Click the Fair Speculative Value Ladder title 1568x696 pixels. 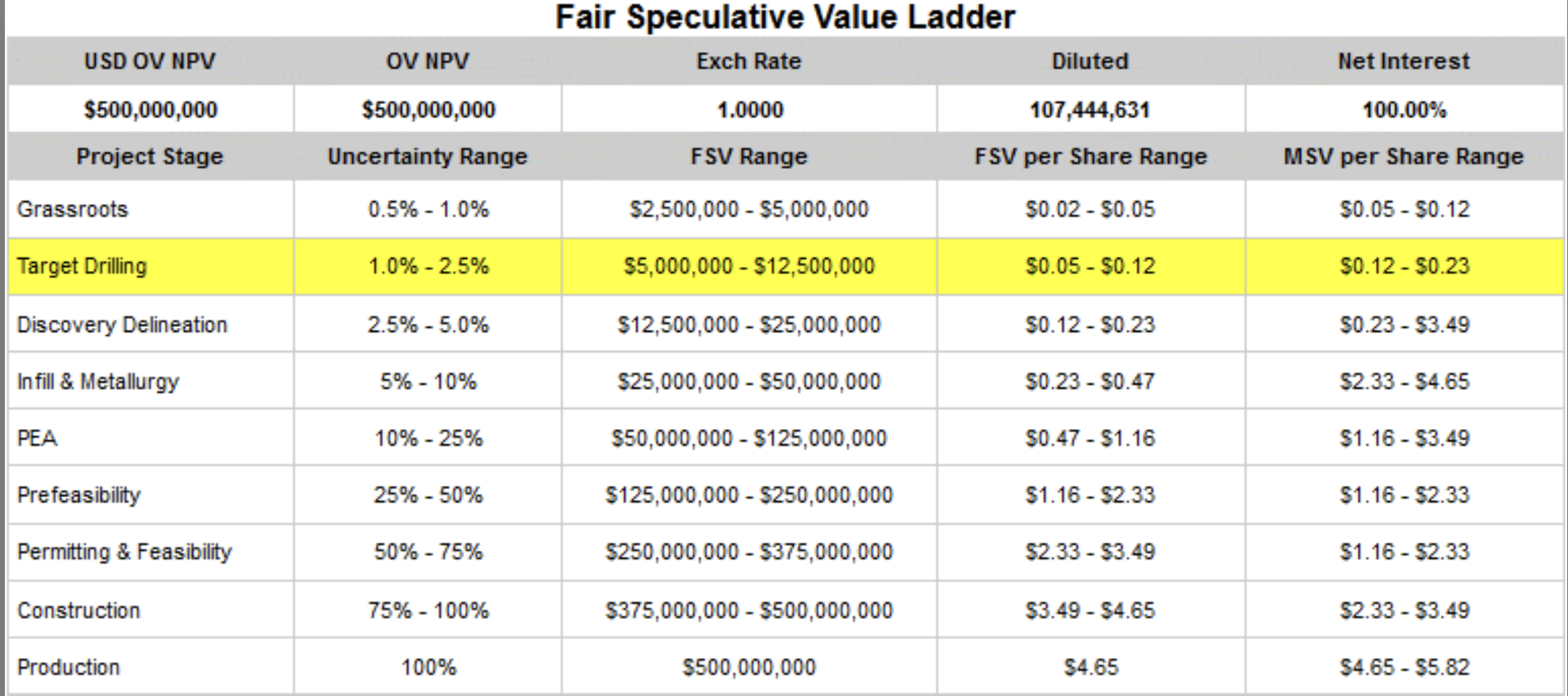click(785, 17)
